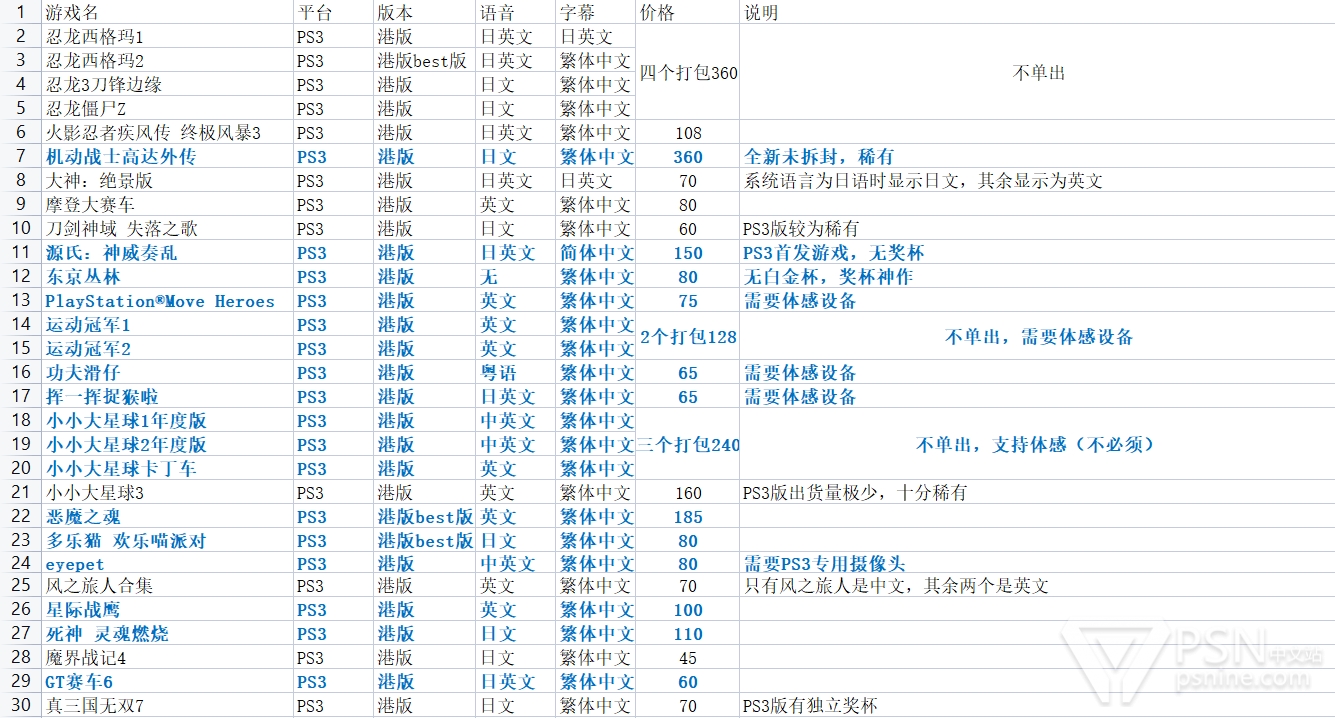
Task: Select the merged price cell 2个打包128
Action: [x=688, y=336]
